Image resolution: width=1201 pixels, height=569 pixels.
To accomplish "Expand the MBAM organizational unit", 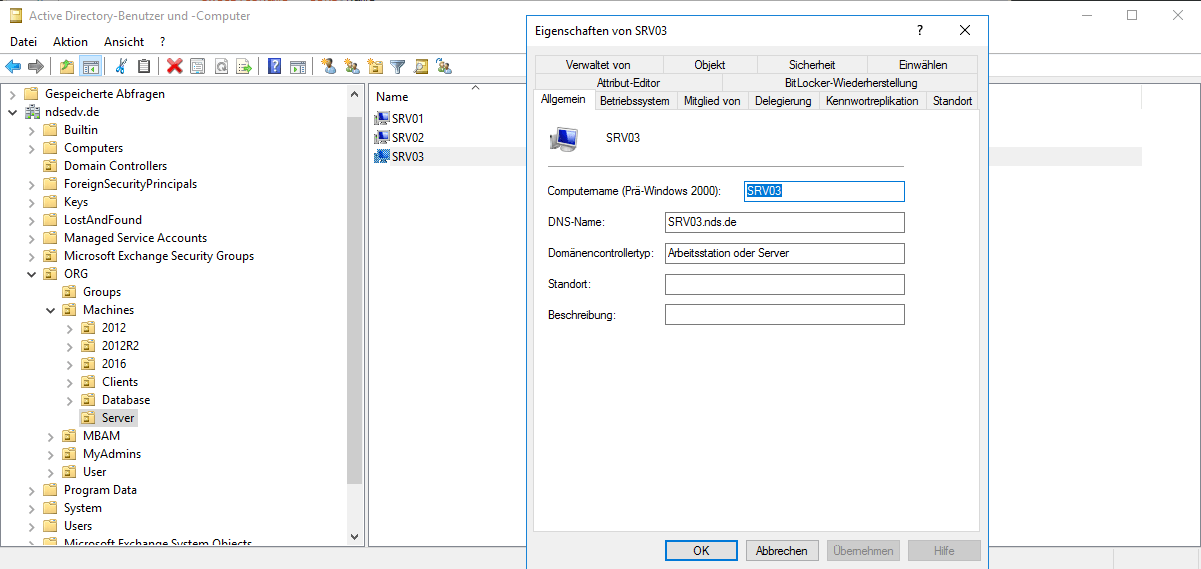I will (x=50, y=436).
